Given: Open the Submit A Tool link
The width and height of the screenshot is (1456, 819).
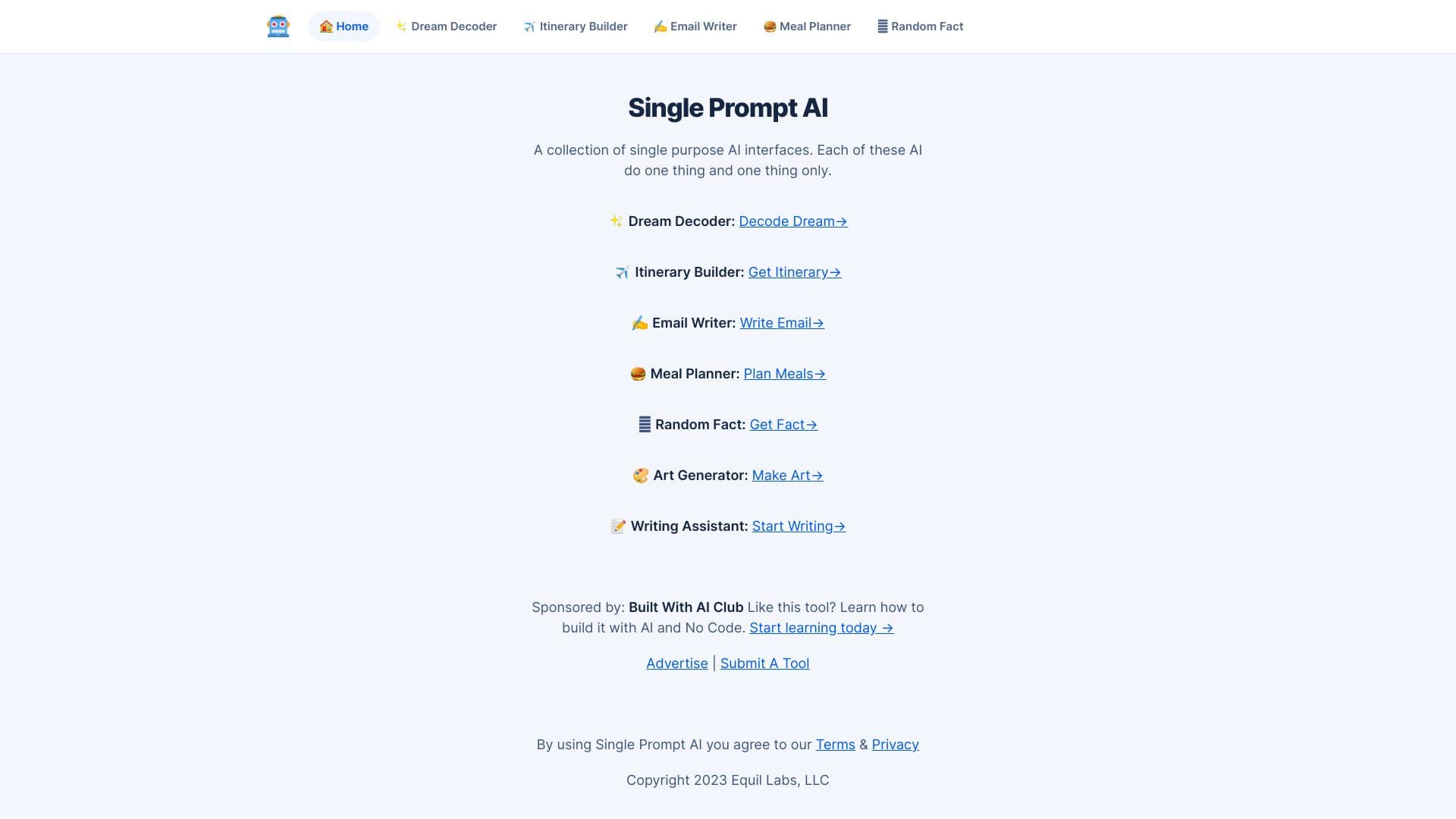Looking at the screenshot, I should tap(764, 663).
